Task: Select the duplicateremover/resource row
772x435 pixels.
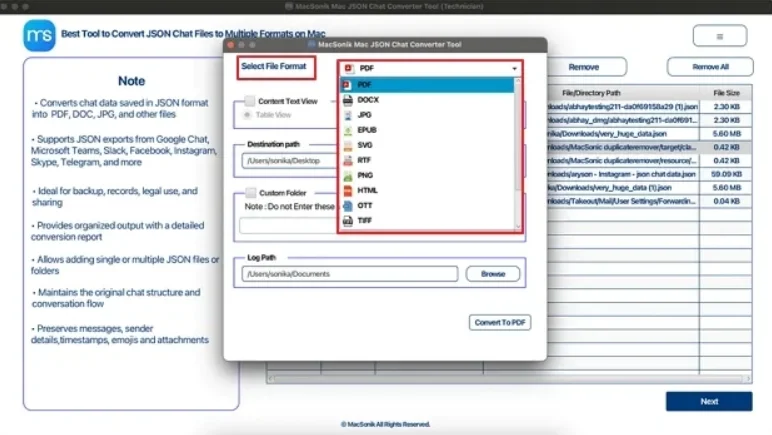Action: click(x=649, y=160)
